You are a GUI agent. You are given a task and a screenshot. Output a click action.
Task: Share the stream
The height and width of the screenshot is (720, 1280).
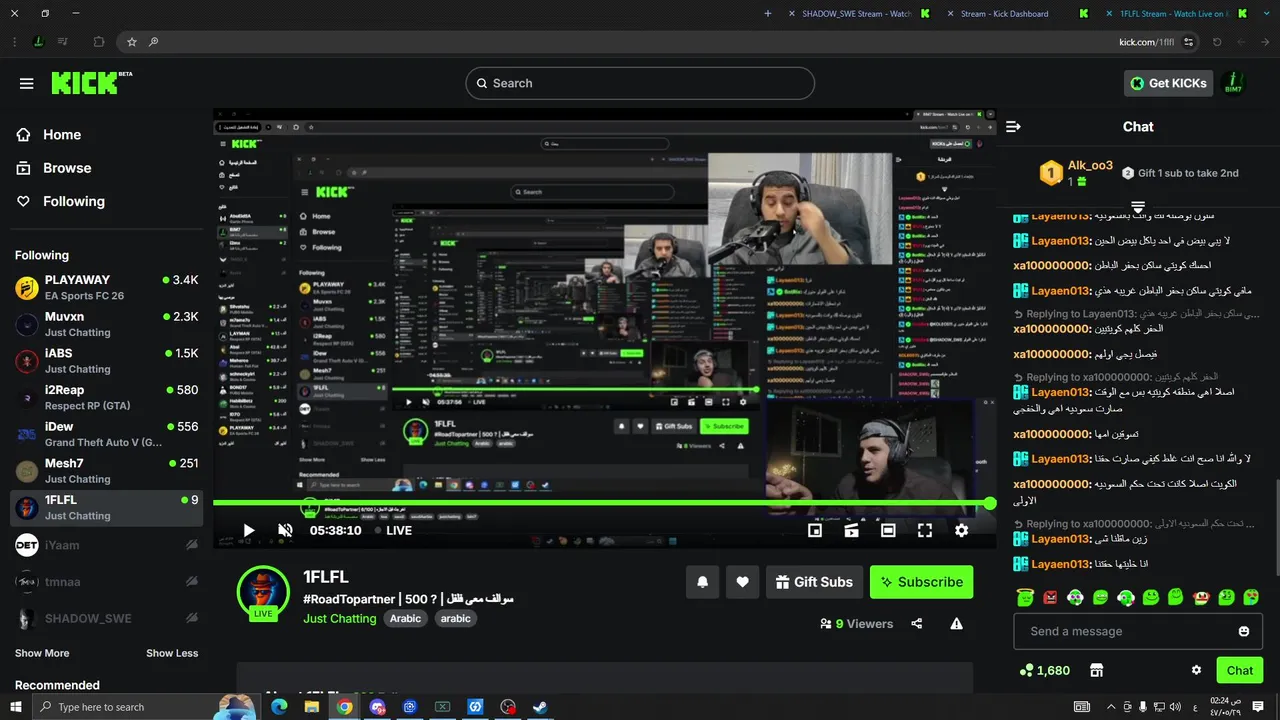[917, 623]
